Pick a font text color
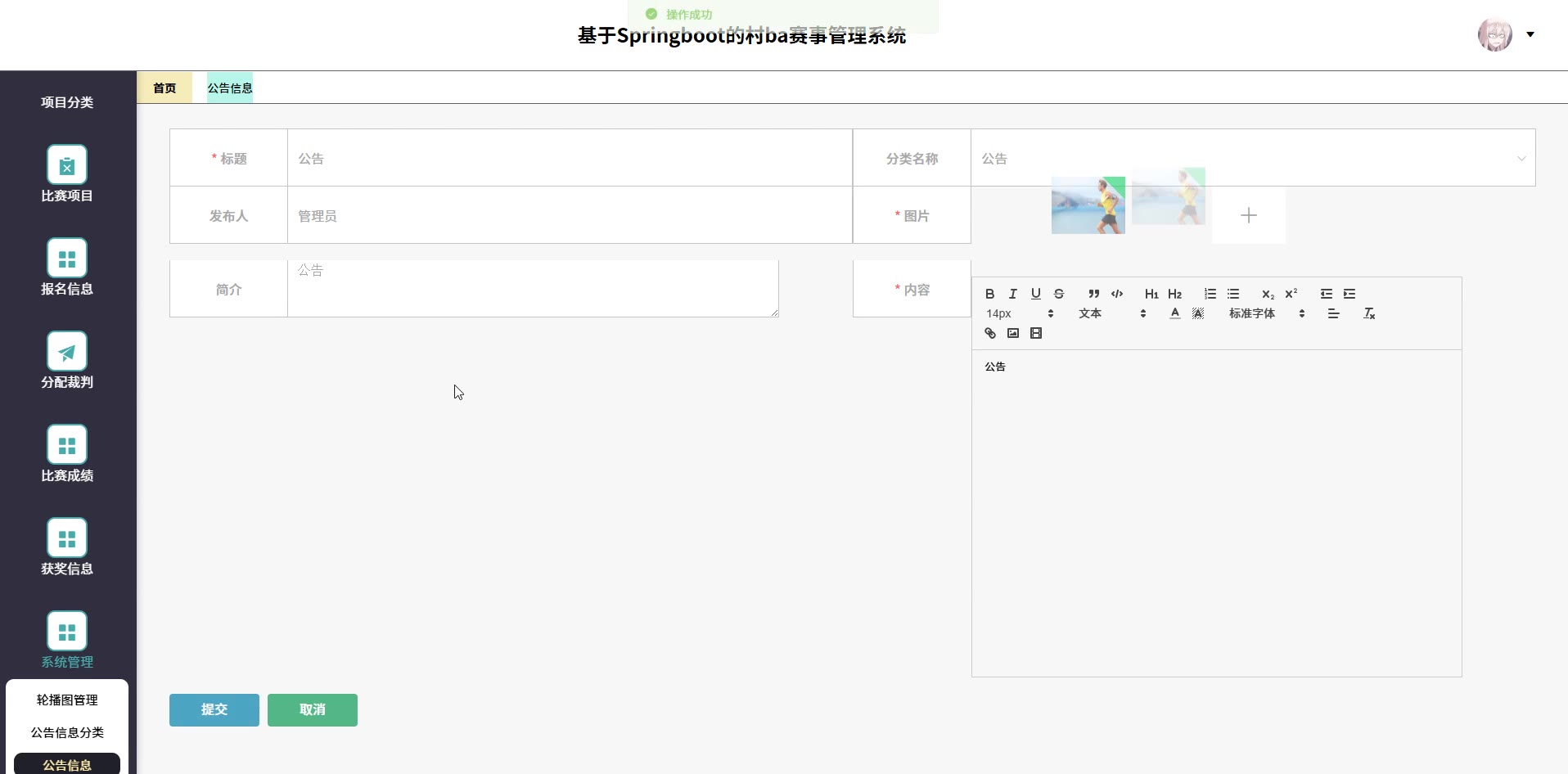The height and width of the screenshot is (774, 1568). [1174, 313]
